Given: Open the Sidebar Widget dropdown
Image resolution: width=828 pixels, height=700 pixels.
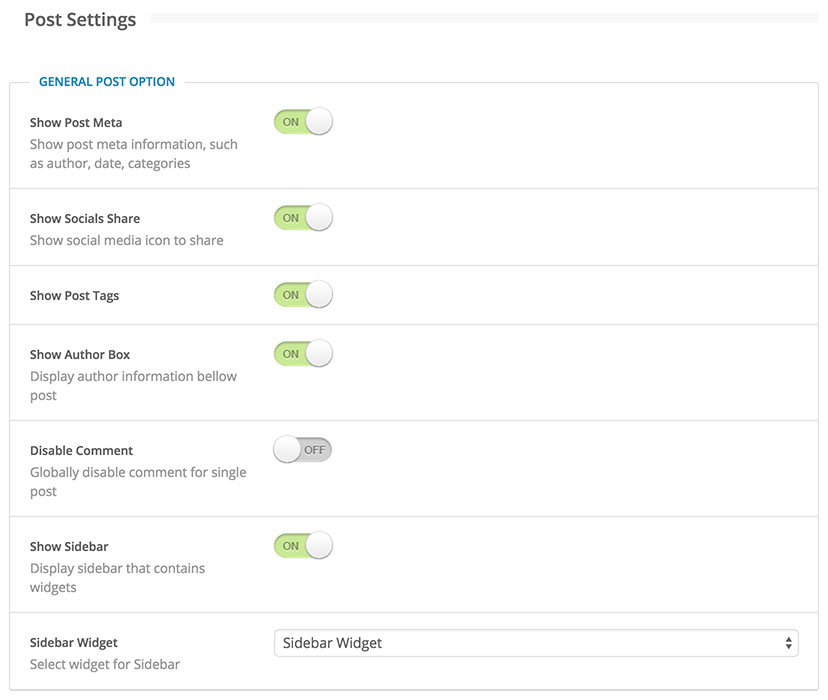Looking at the screenshot, I should coord(536,643).
